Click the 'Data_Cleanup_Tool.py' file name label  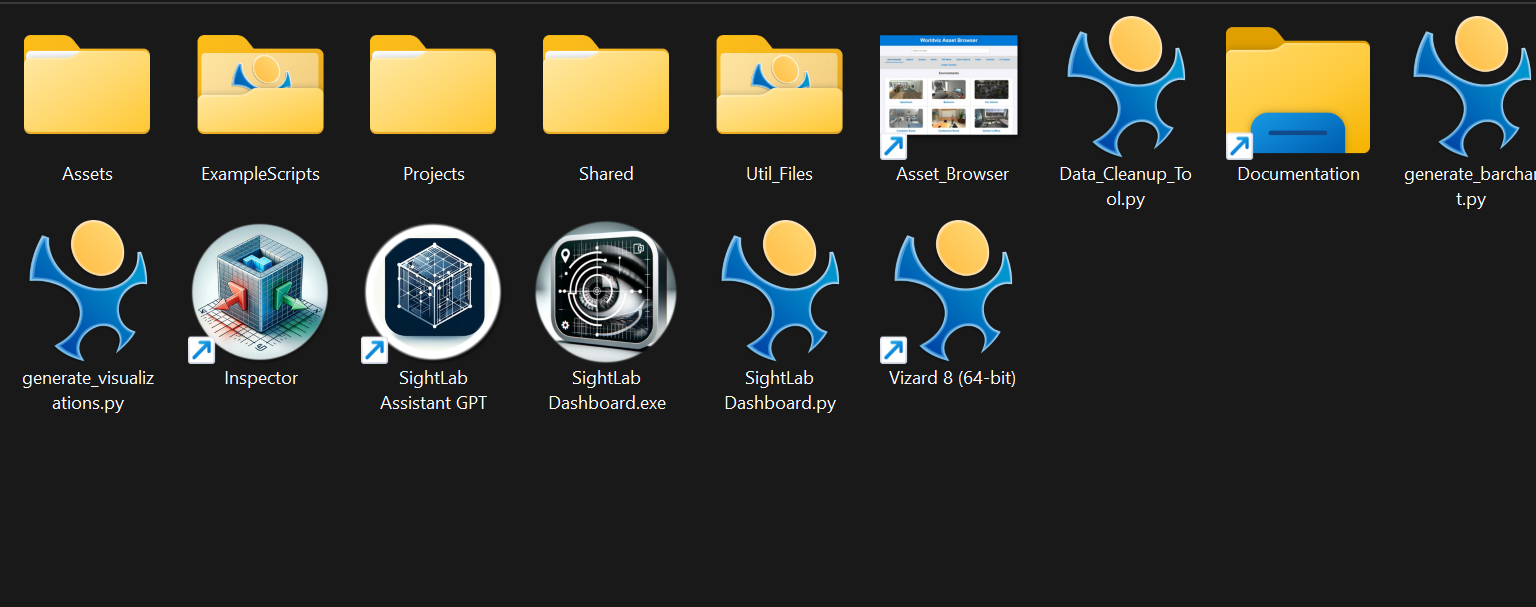point(1126,186)
